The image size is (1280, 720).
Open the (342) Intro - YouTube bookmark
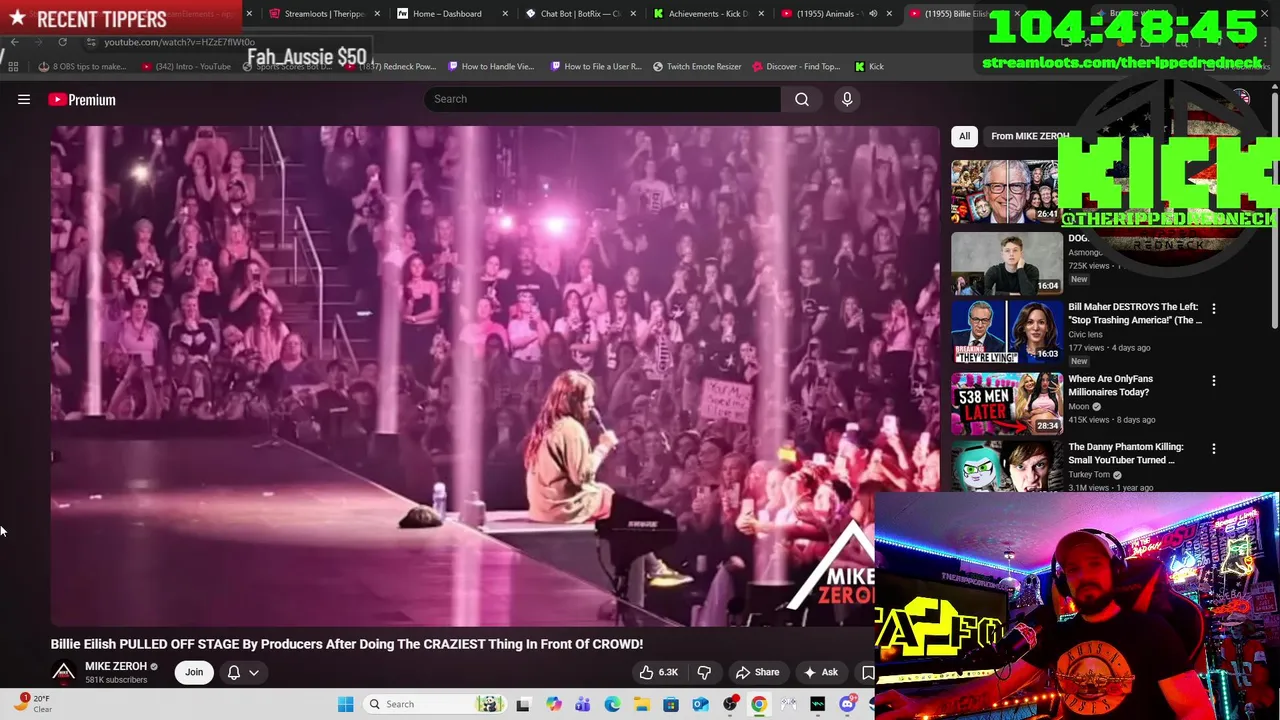click(186, 66)
